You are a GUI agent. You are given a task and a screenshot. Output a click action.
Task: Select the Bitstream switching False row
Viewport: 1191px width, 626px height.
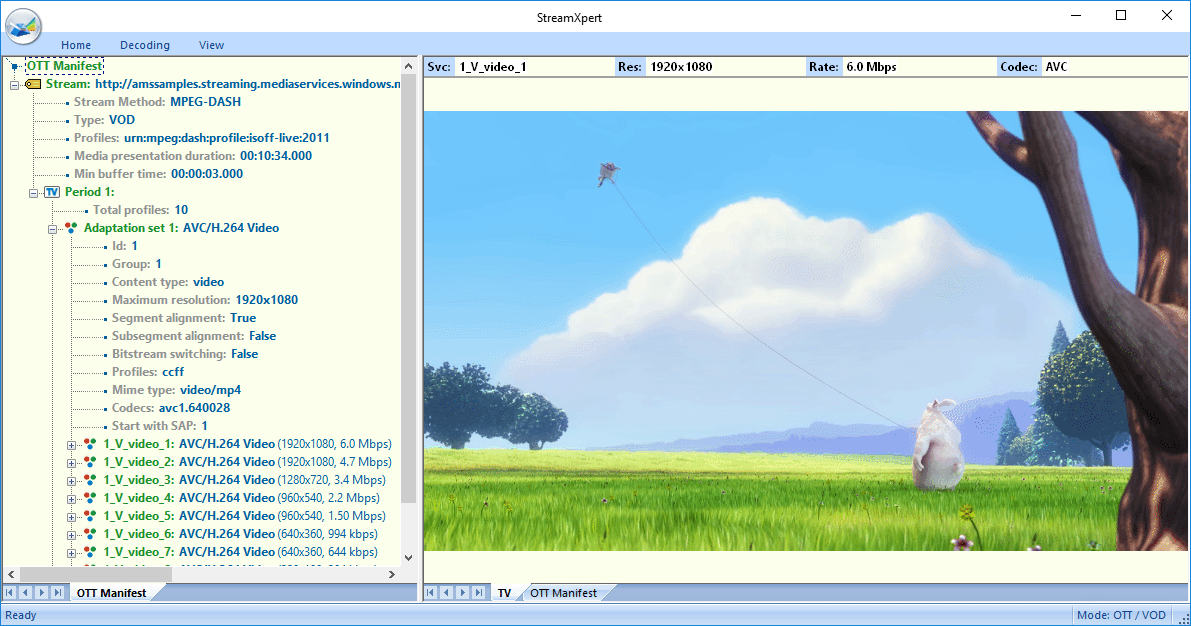185,354
